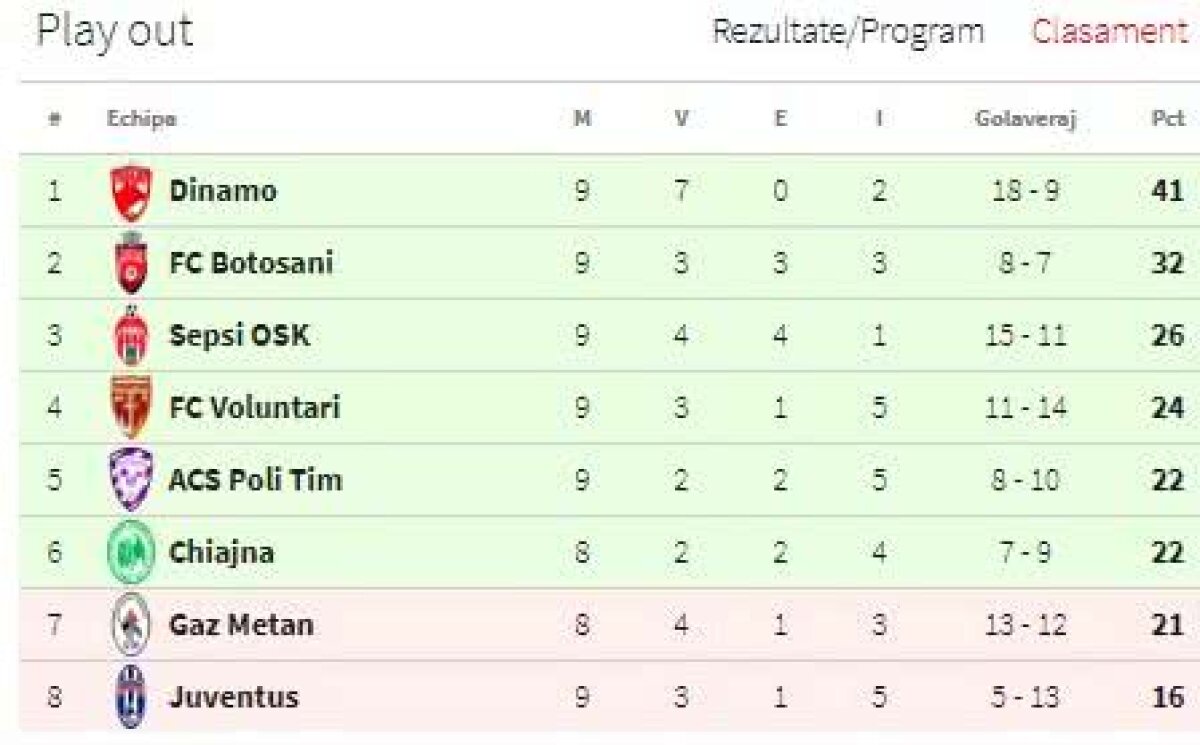Click the Chiajna green round logo

point(131,552)
